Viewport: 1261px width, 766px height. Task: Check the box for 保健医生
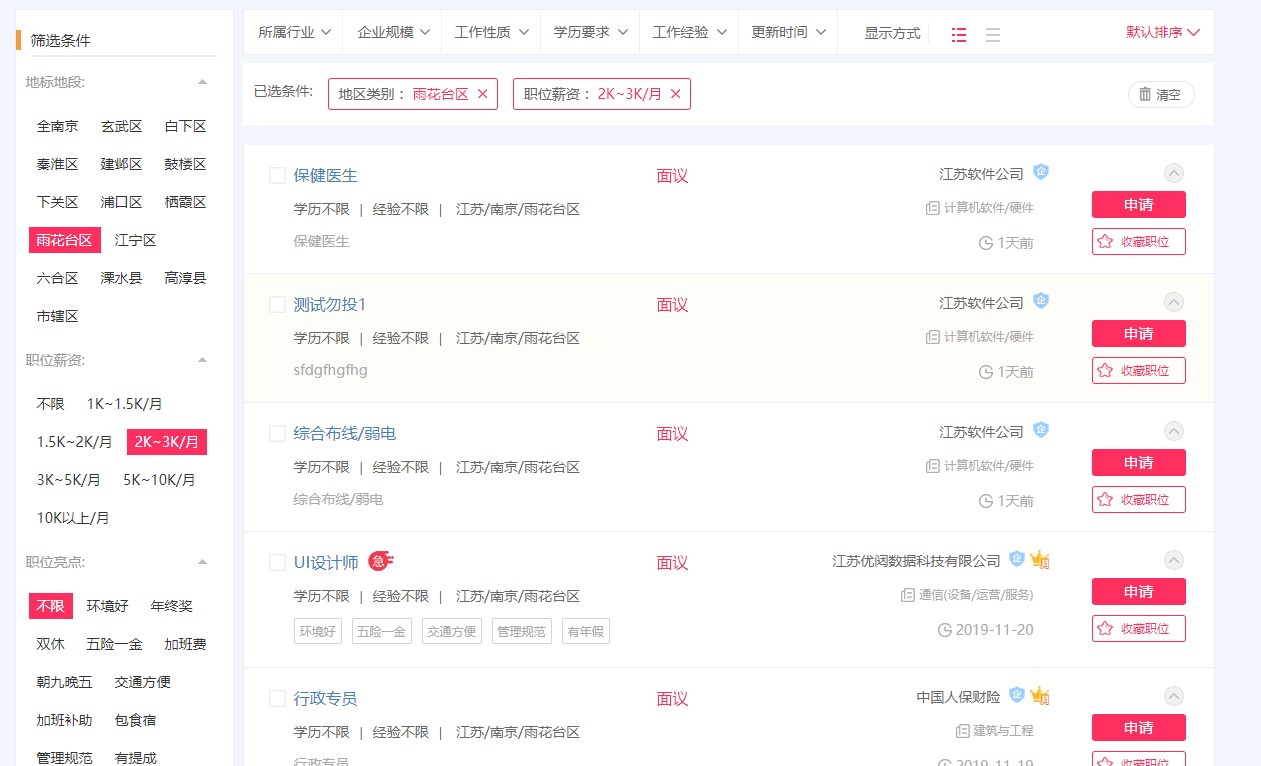[x=278, y=176]
